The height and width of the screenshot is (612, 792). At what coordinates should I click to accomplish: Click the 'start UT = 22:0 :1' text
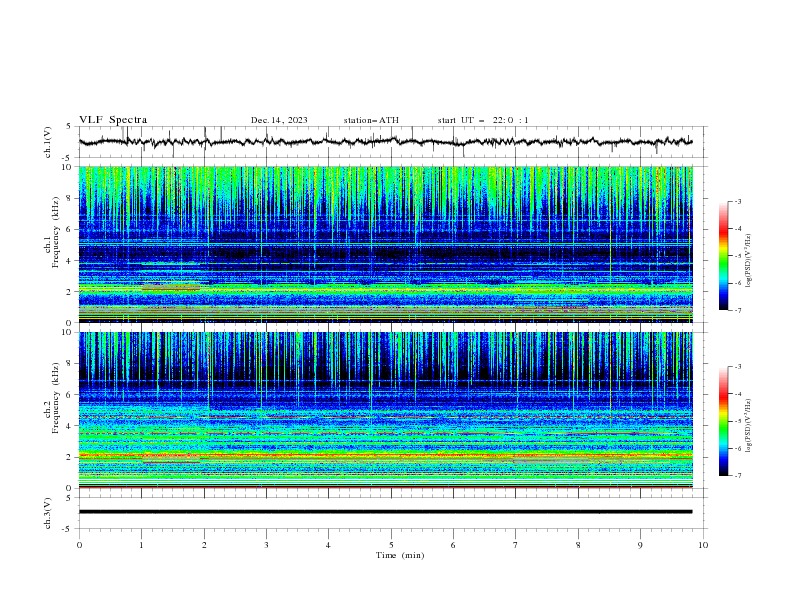[x=483, y=120]
